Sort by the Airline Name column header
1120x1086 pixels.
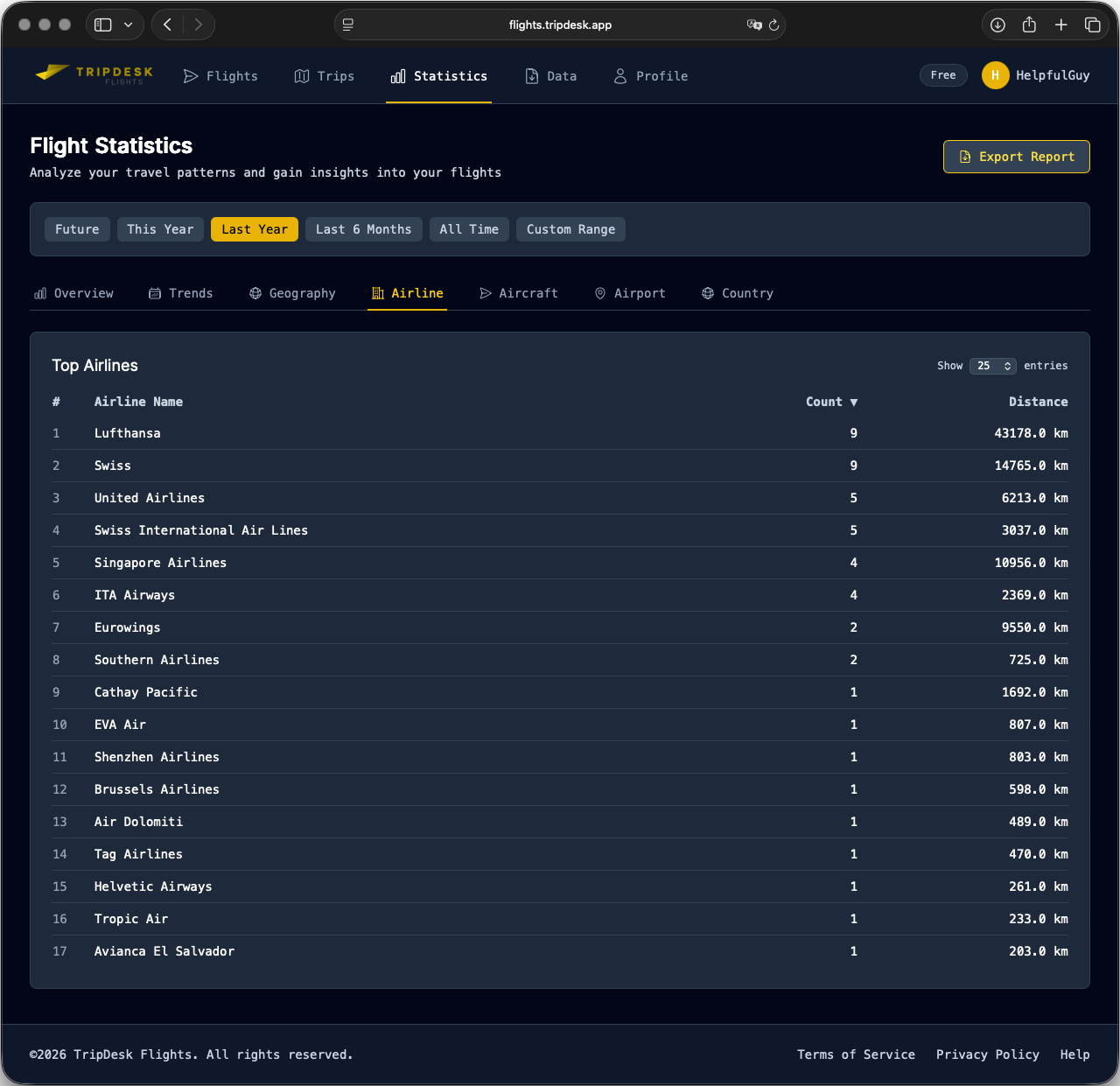pyautogui.click(x=138, y=402)
